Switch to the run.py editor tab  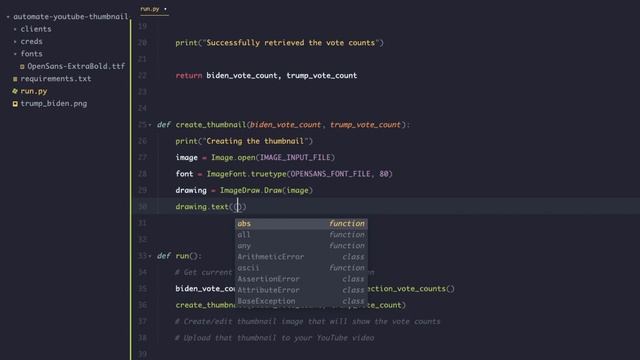[x=150, y=9]
